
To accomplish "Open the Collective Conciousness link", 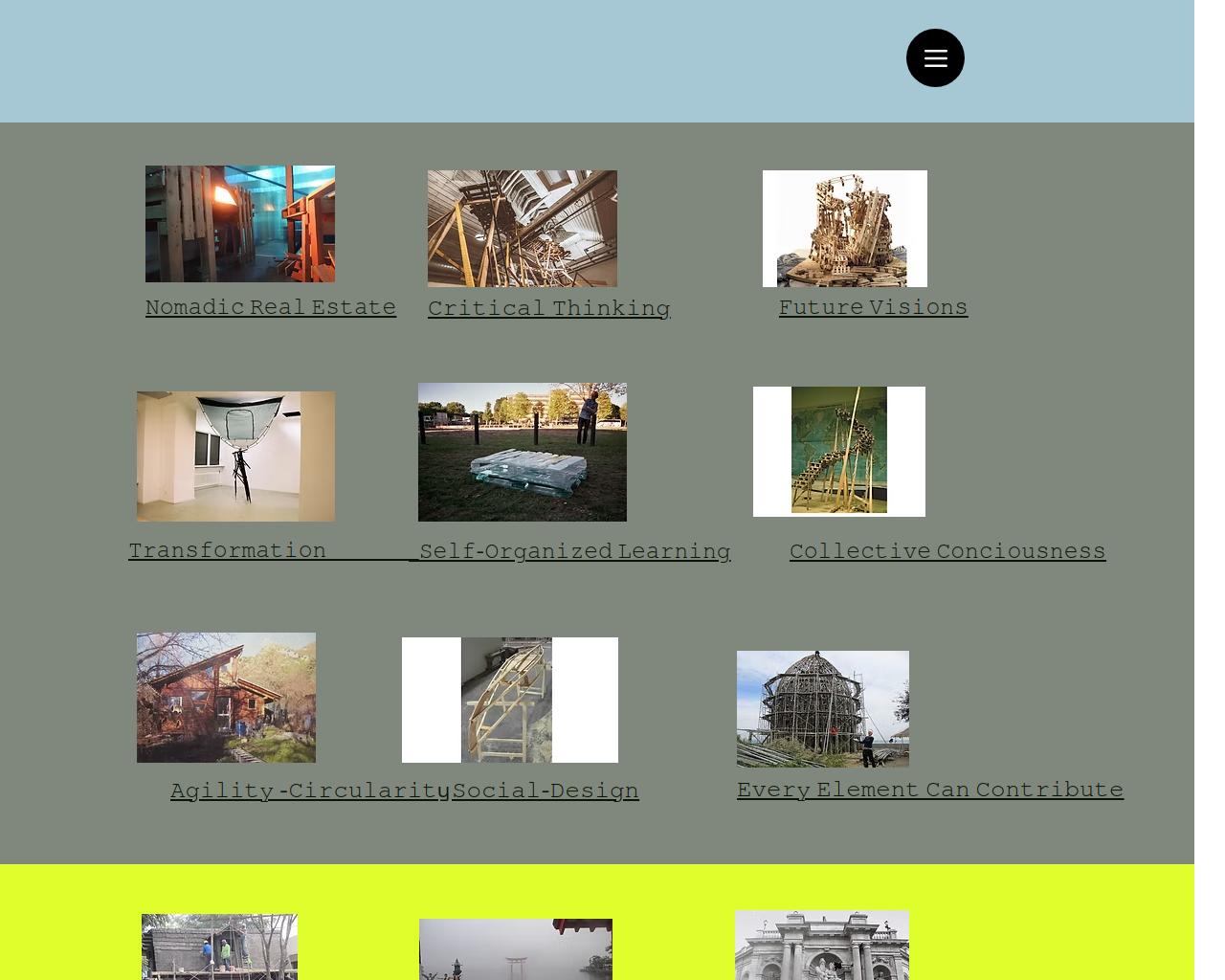I will [947, 551].
